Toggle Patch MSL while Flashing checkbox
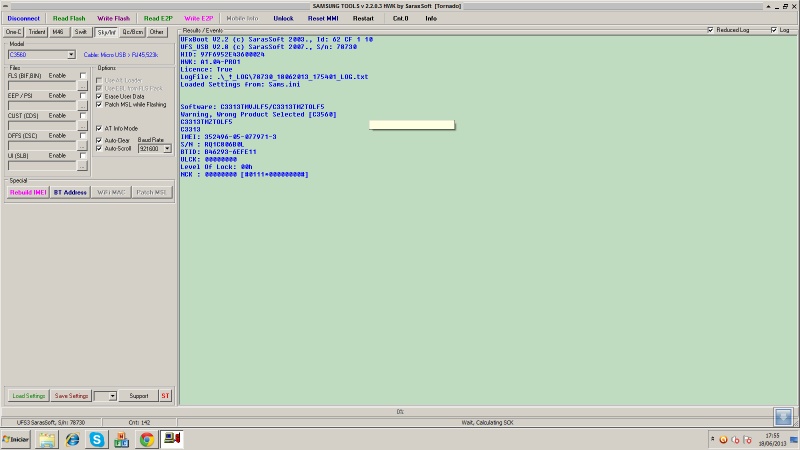The image size is (800, 450). pos(99,105)
